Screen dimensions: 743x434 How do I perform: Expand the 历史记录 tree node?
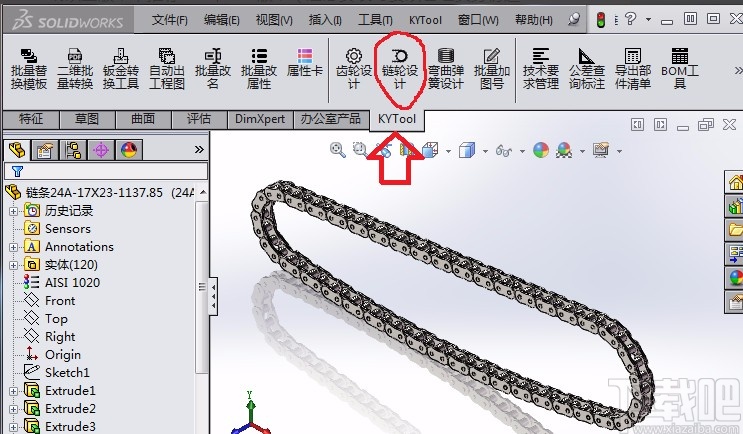(x=13, y=211)
